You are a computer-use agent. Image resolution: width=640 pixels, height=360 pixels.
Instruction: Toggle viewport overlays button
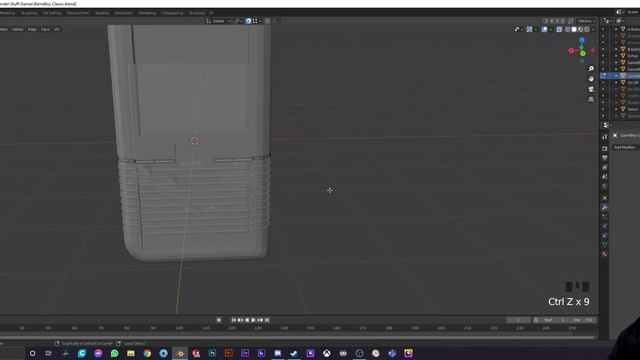(544, 29)
